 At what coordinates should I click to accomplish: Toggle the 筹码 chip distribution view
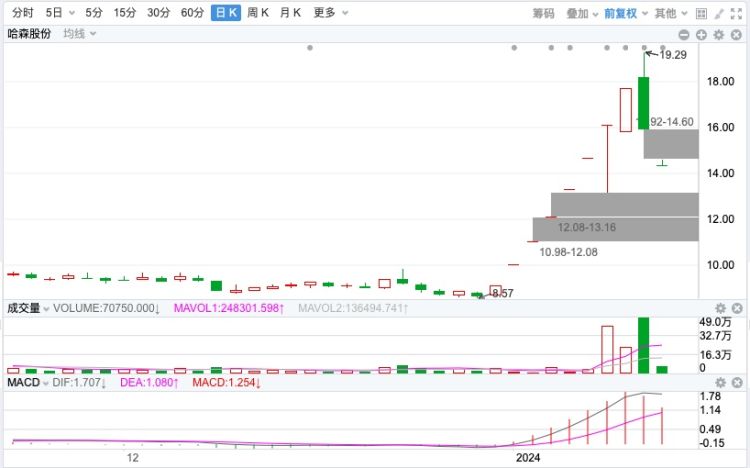click(x=544, y=13)
